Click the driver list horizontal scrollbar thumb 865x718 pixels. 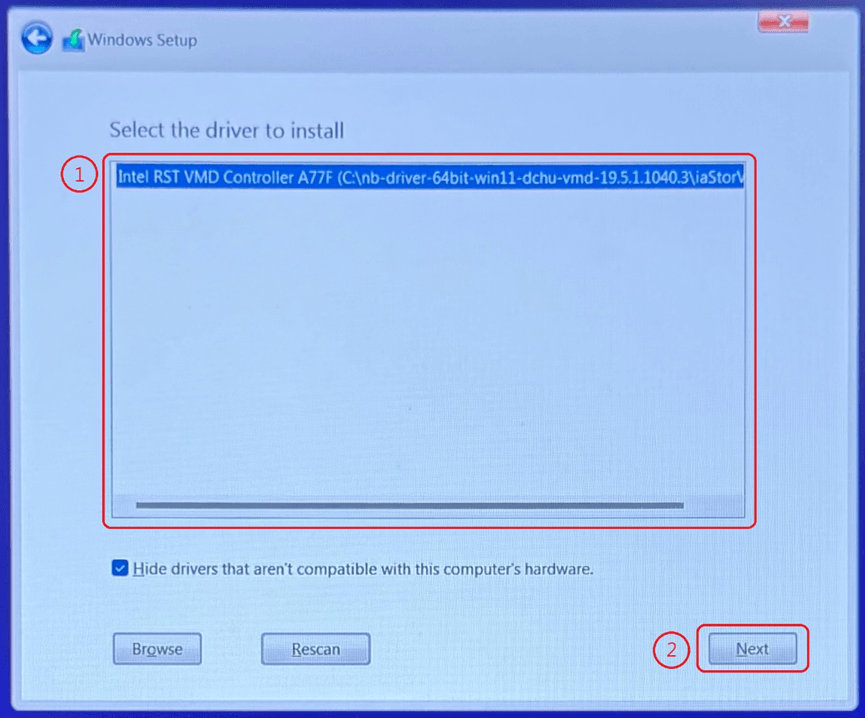409,505
